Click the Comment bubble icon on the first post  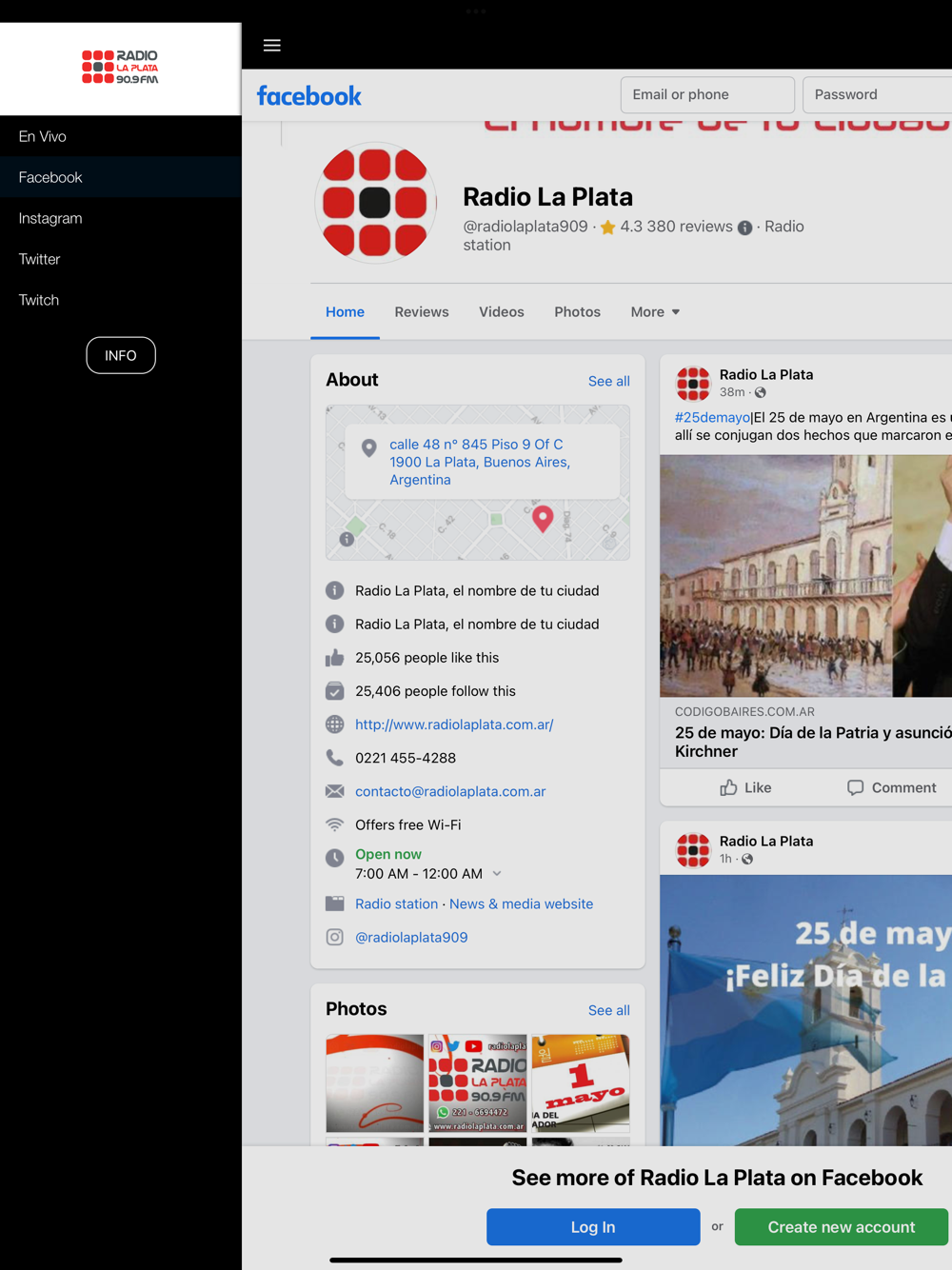click(x=855, y=787)
